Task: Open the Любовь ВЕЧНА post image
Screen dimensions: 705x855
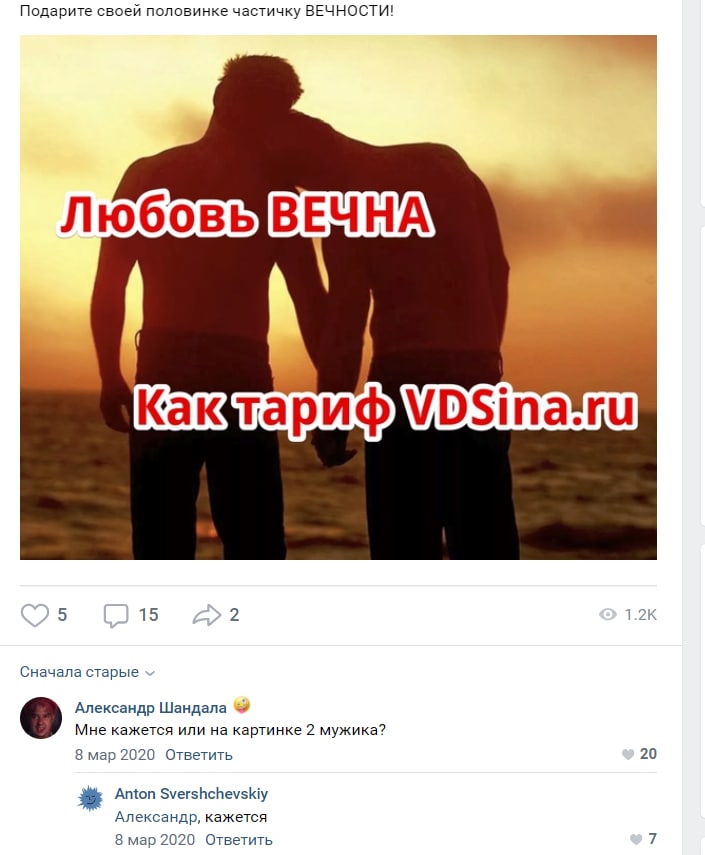Action: click(x=338, y=297)
